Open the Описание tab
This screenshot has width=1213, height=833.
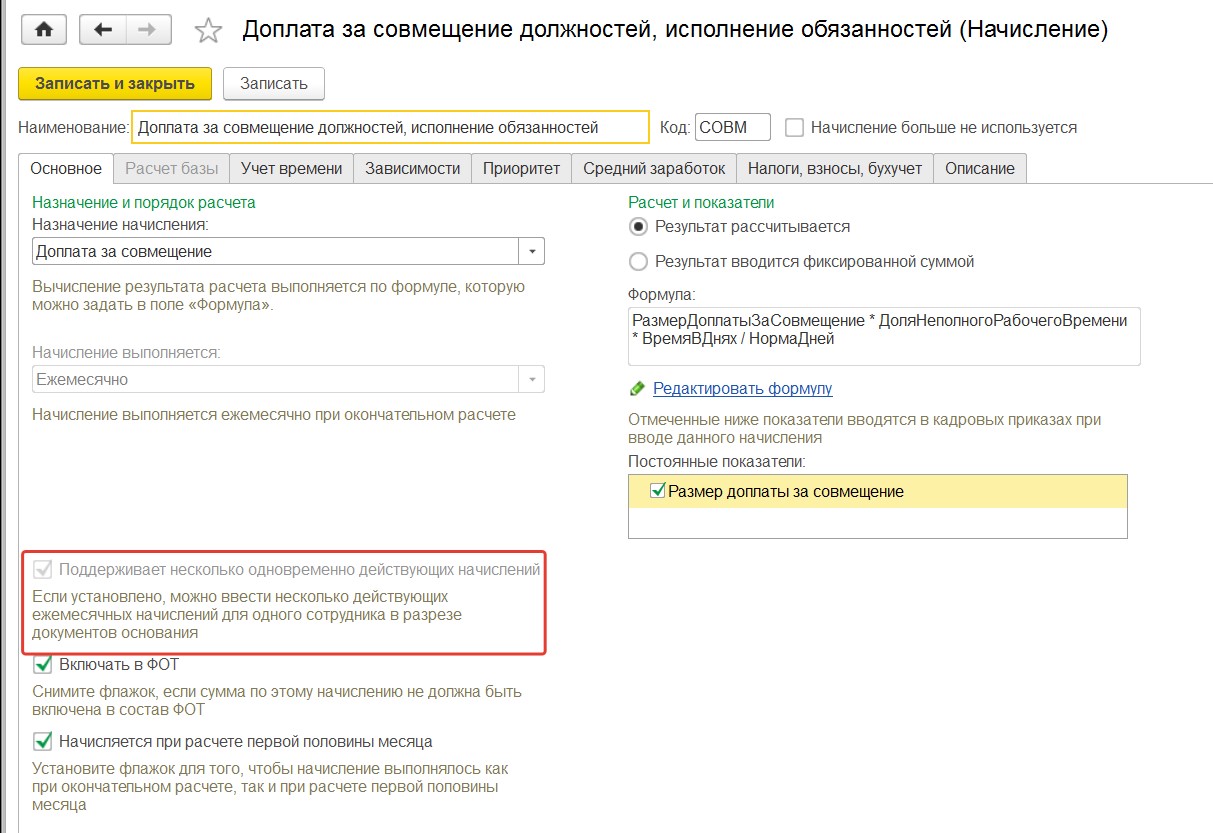[980, 168]
